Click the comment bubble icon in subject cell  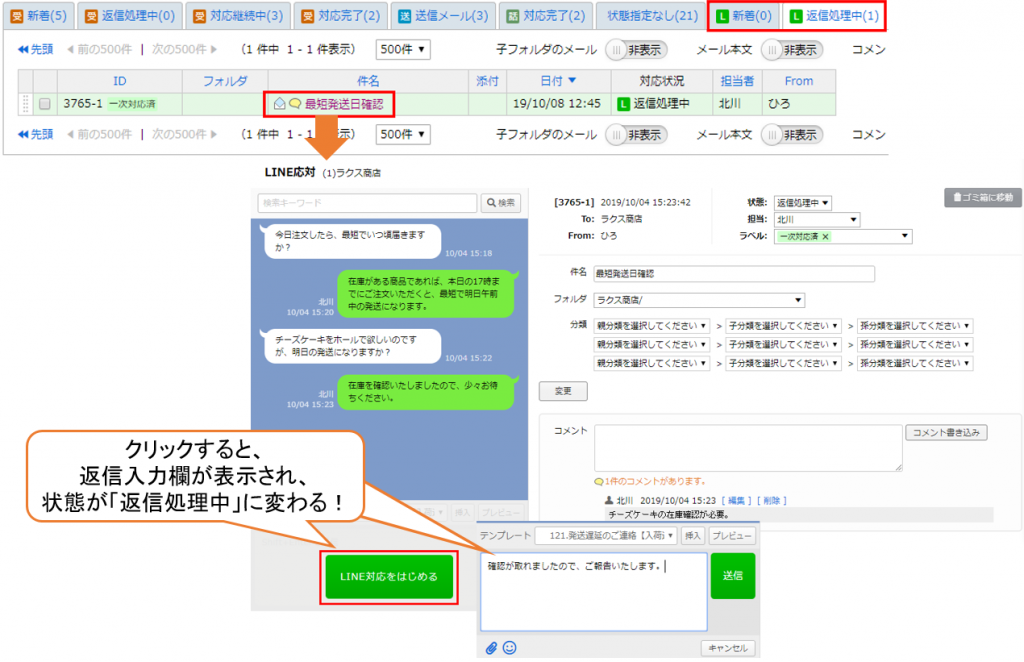coord(295,104)
